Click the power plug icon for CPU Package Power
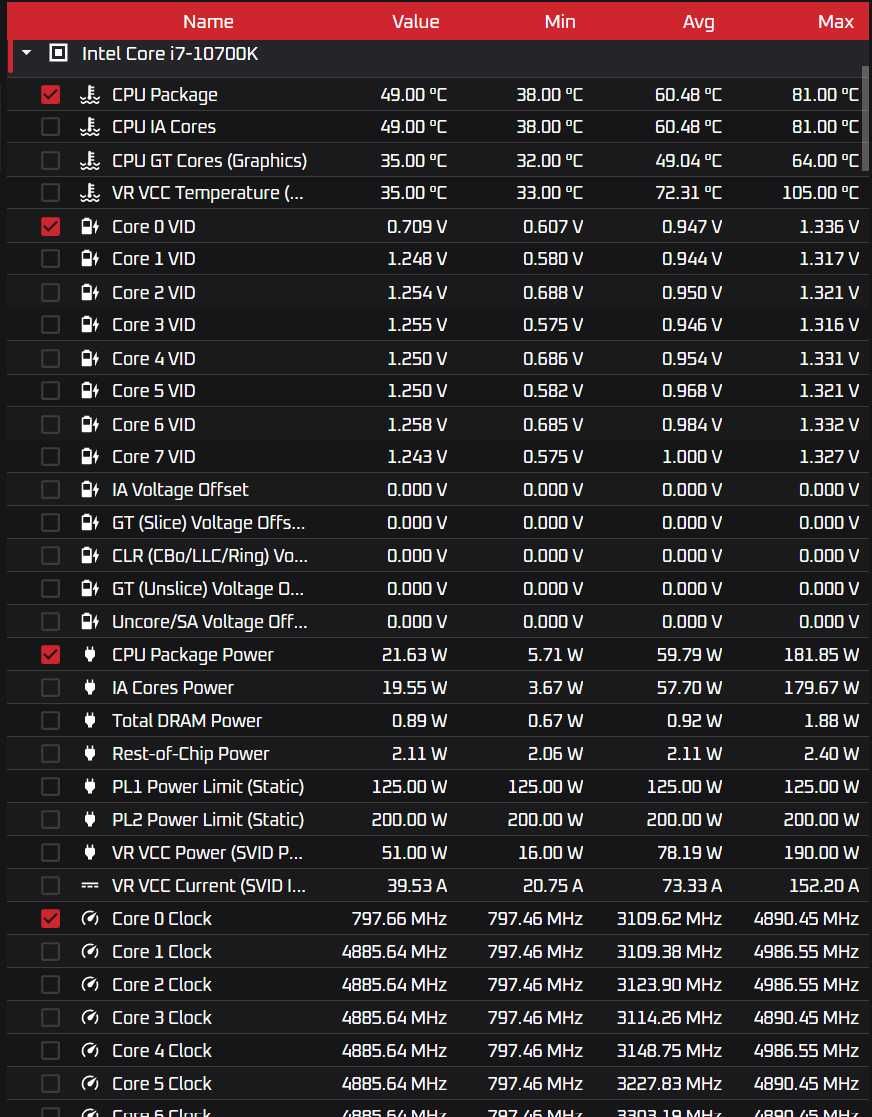Image resolution: width=872 pixels, height=1117 pixels. pos(90,655)
